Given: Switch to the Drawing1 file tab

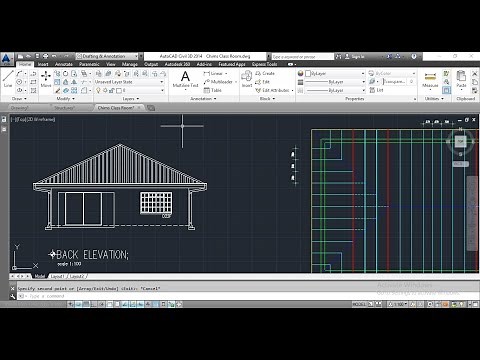Looking at the screenshot, I should [x=19, y=108].
